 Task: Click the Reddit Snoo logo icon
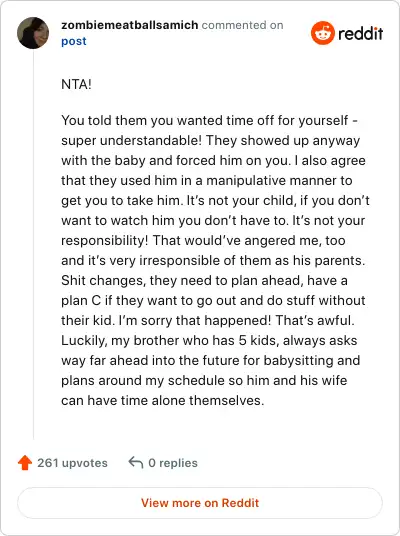(322, 33)
